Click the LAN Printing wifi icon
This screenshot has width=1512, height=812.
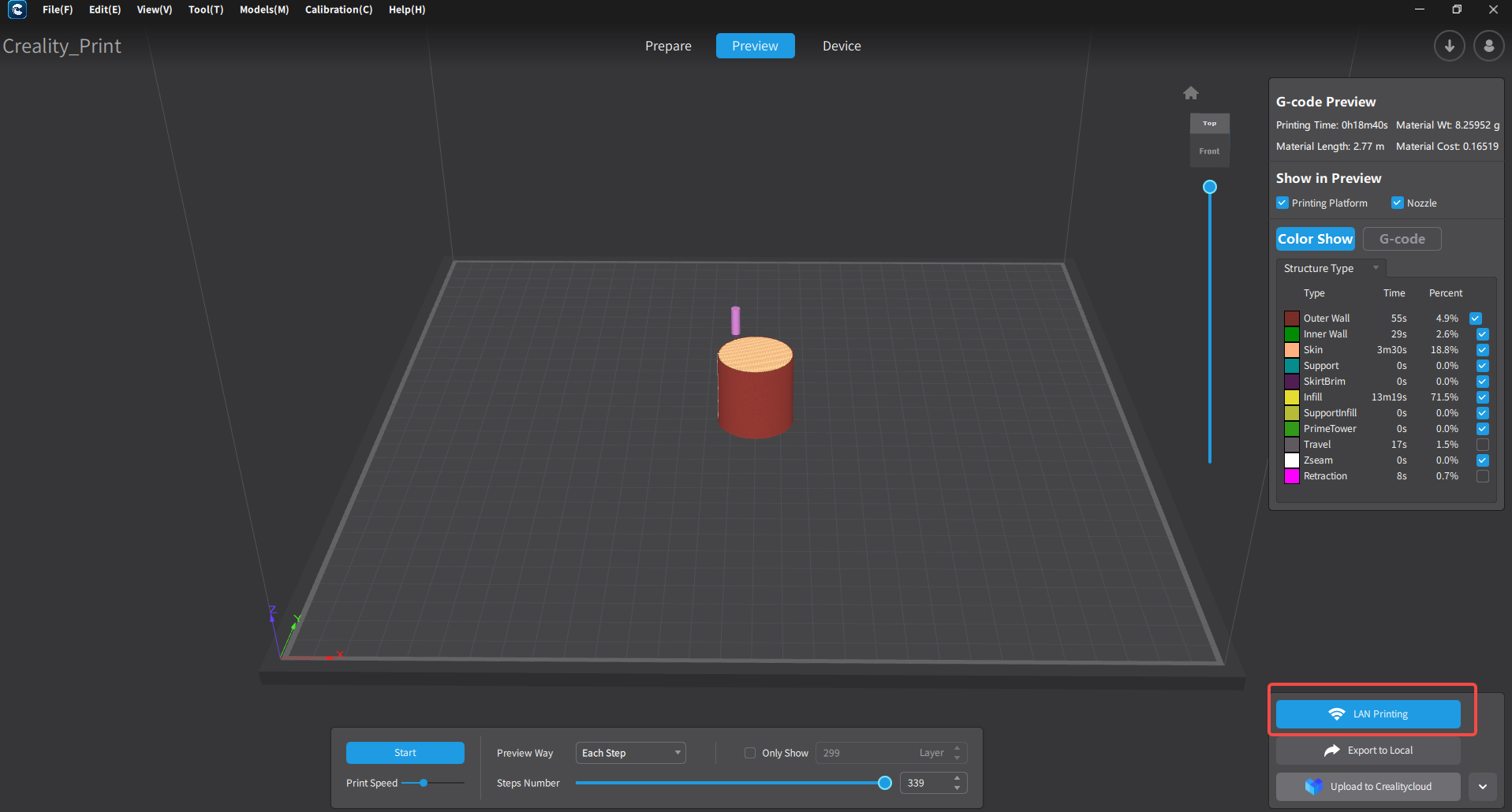(x=1337, y=714)
